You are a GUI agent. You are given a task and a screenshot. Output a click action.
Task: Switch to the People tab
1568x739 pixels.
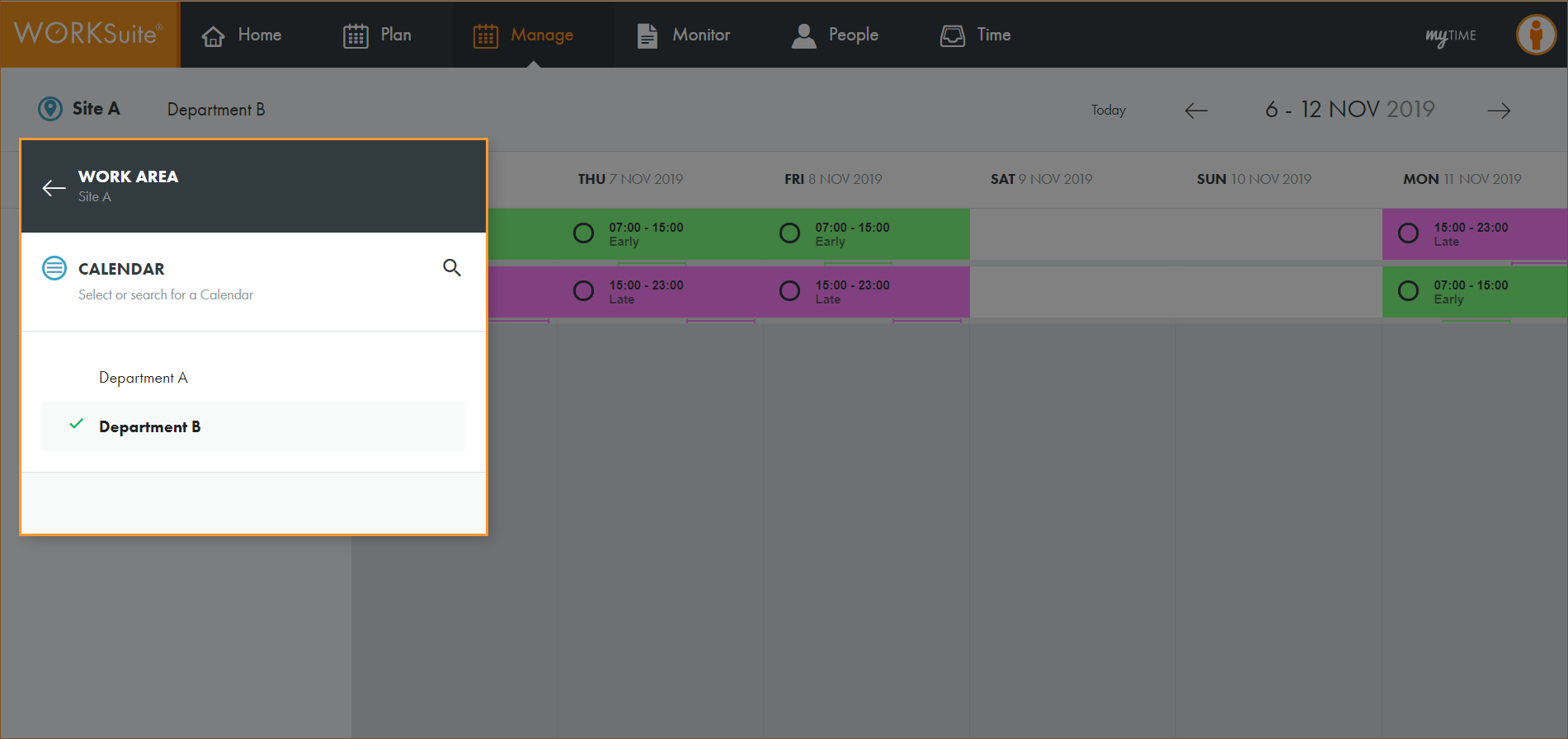tap(836, 35)
